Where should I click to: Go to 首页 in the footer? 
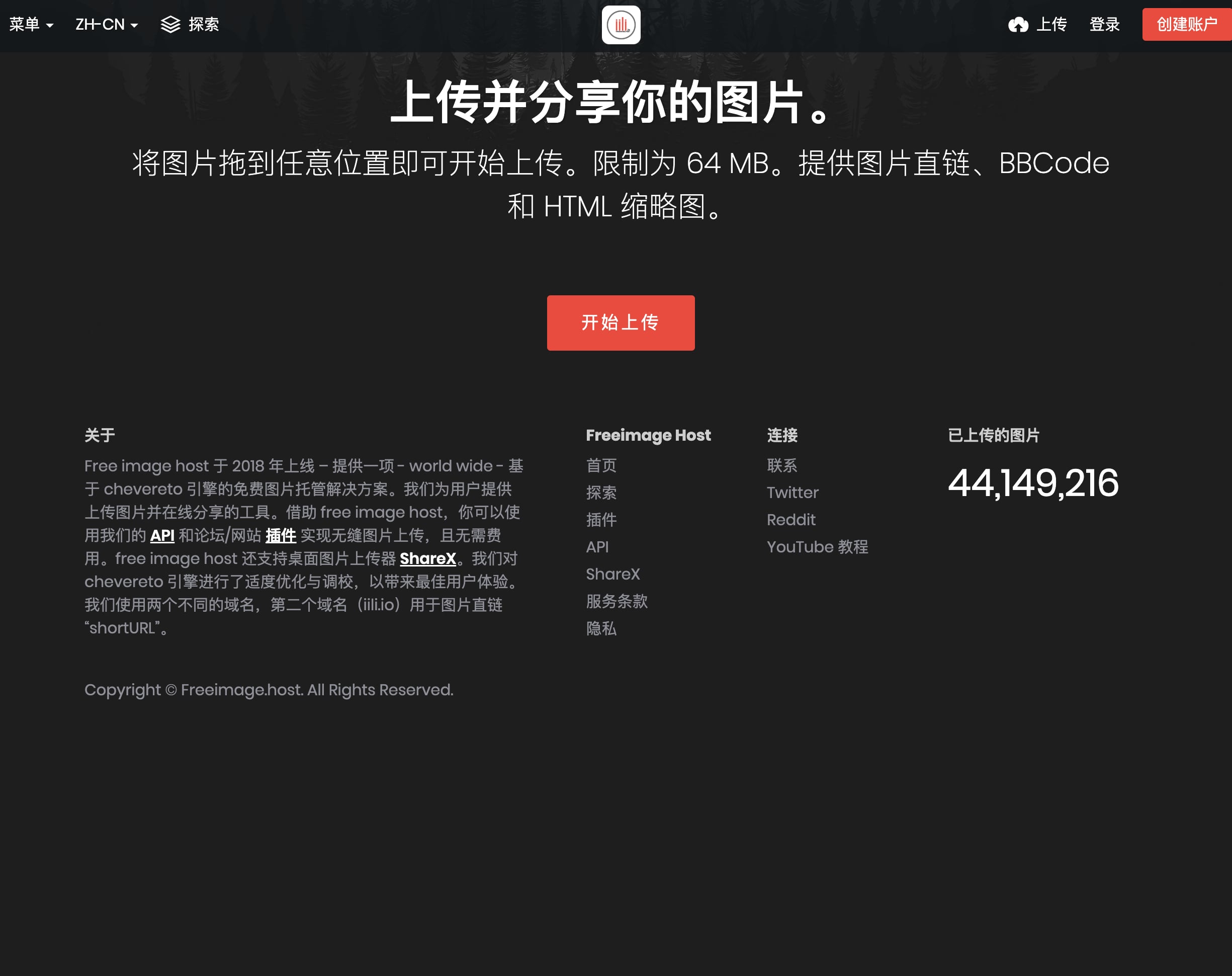tap(601, 465)
